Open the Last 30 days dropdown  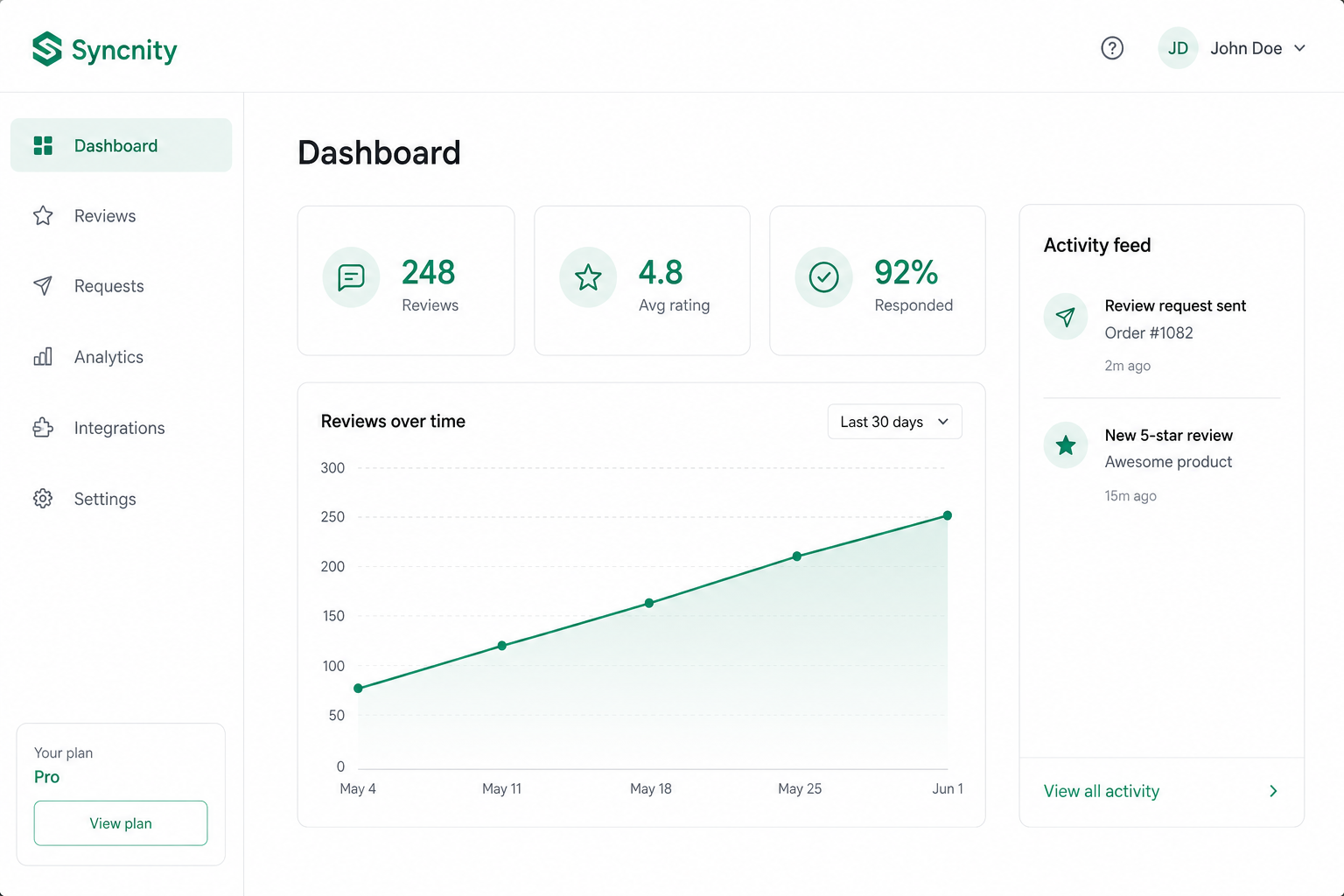click(x=894, y=422)
